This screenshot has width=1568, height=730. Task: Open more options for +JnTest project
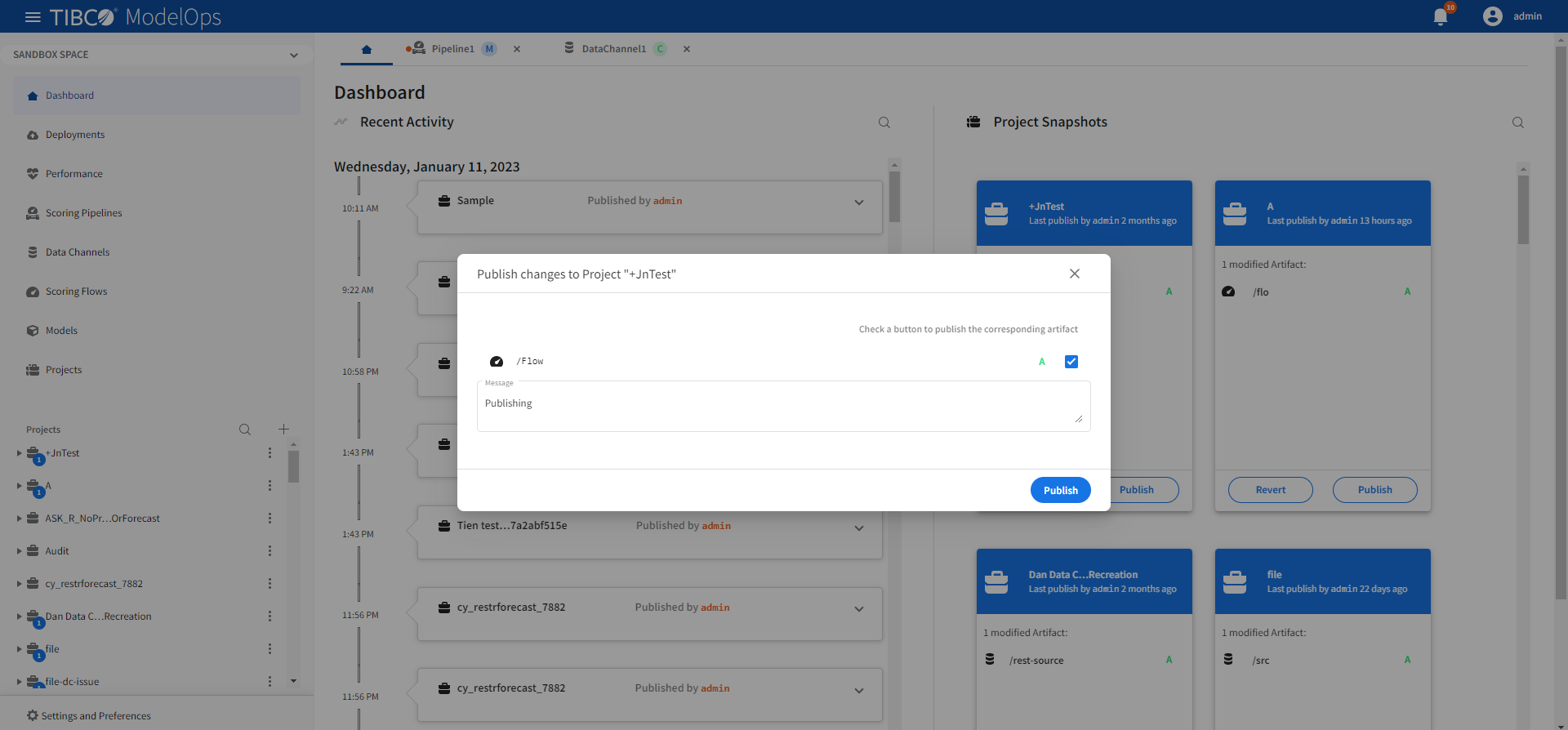point(269,453)
